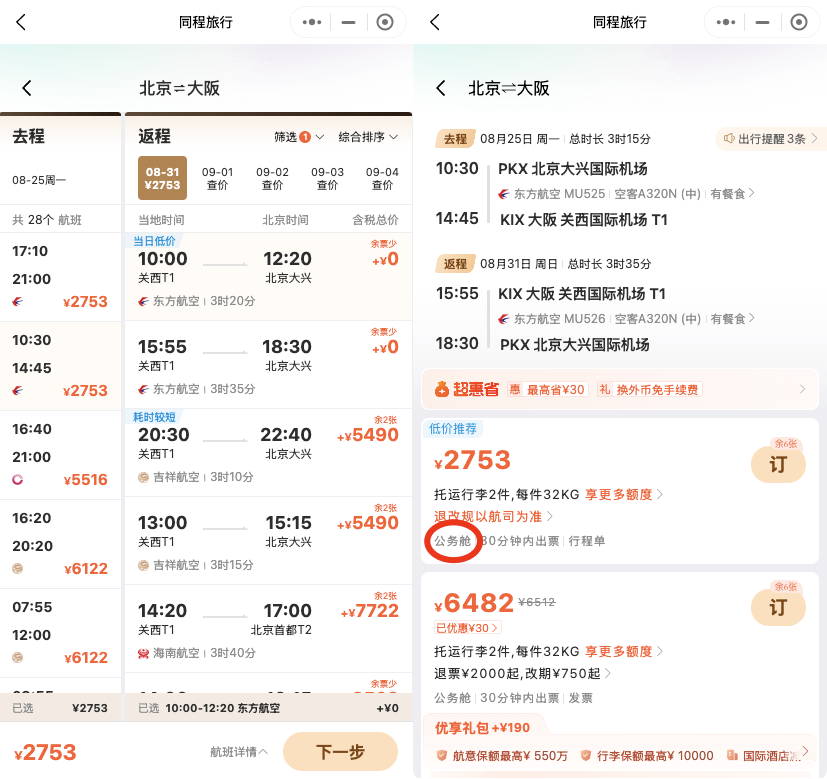Click the red filter count badge beside 筛选

[x=305, y=137]
